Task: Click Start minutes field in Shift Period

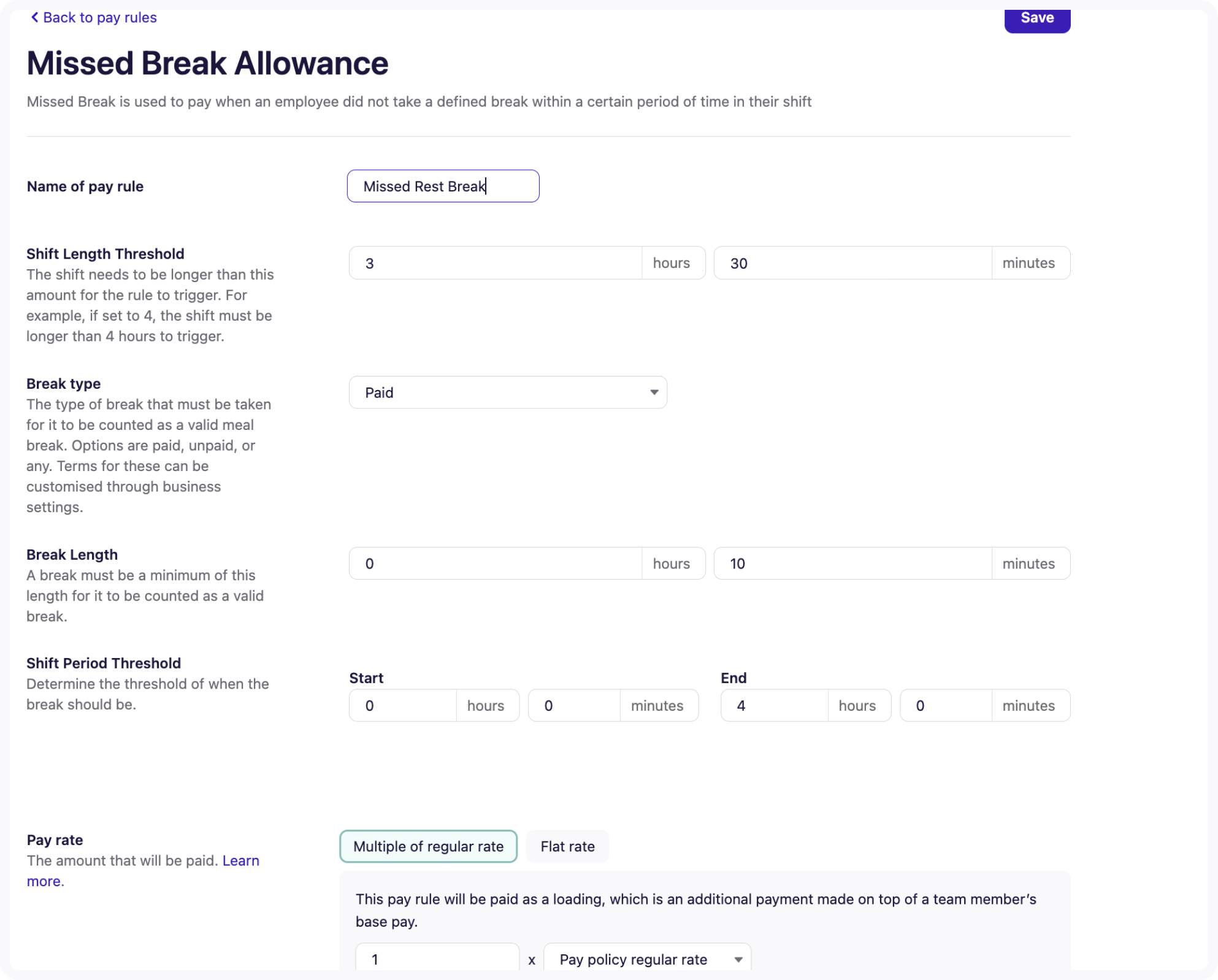Action: tap(573, 706)
